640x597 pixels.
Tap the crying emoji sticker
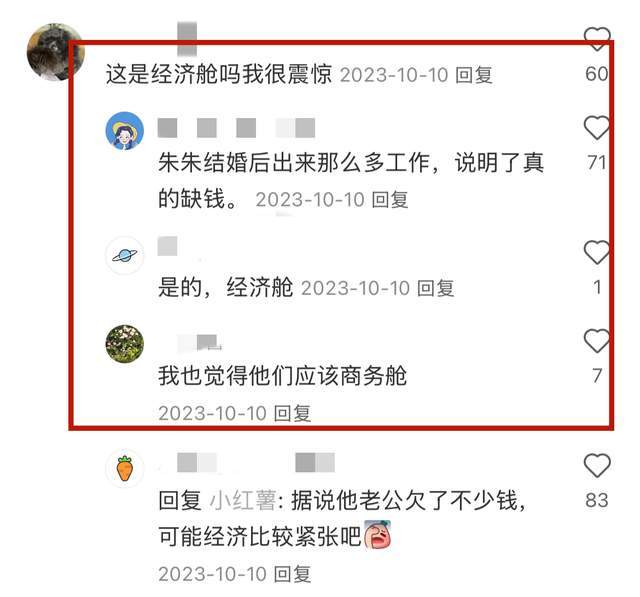[378, 535]
